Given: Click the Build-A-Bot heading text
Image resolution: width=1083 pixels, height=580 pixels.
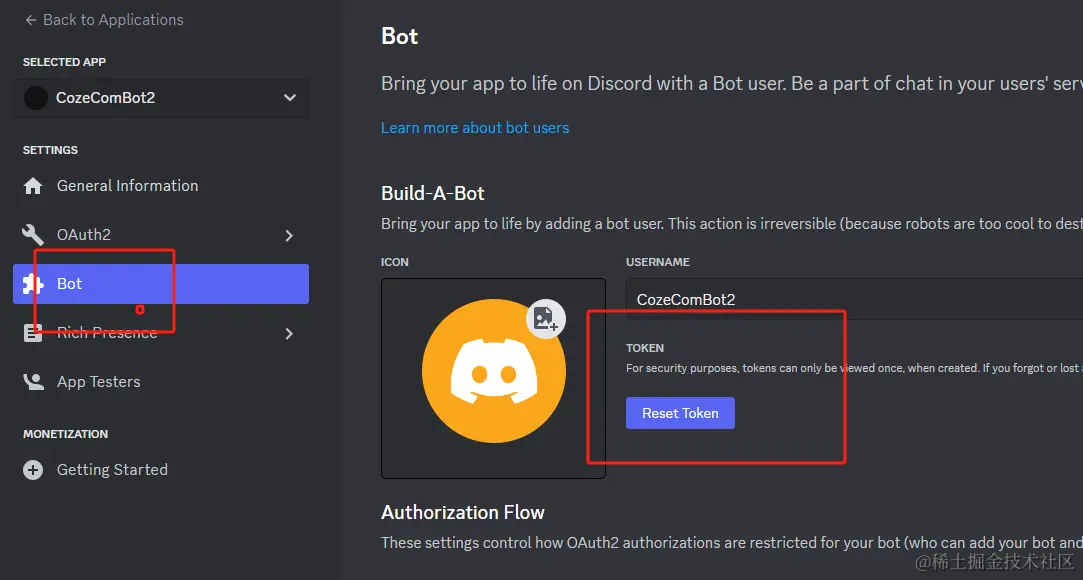Looking at the screenshot, I should [x=433, y=193].
